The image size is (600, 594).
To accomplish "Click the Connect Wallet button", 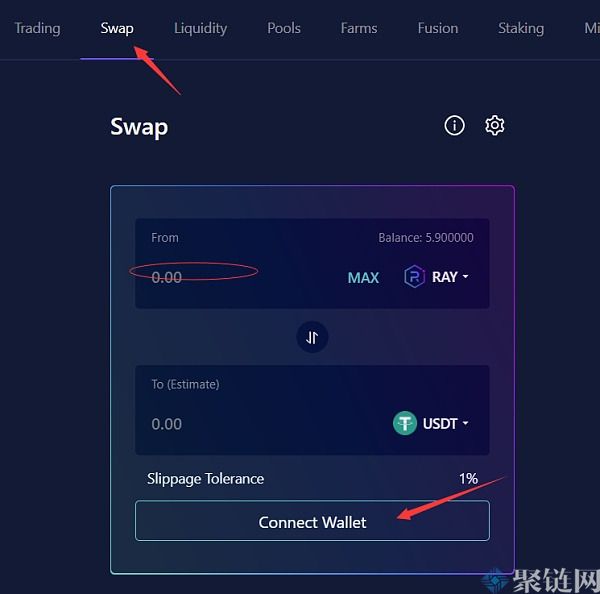I will (x=312, y=521).
